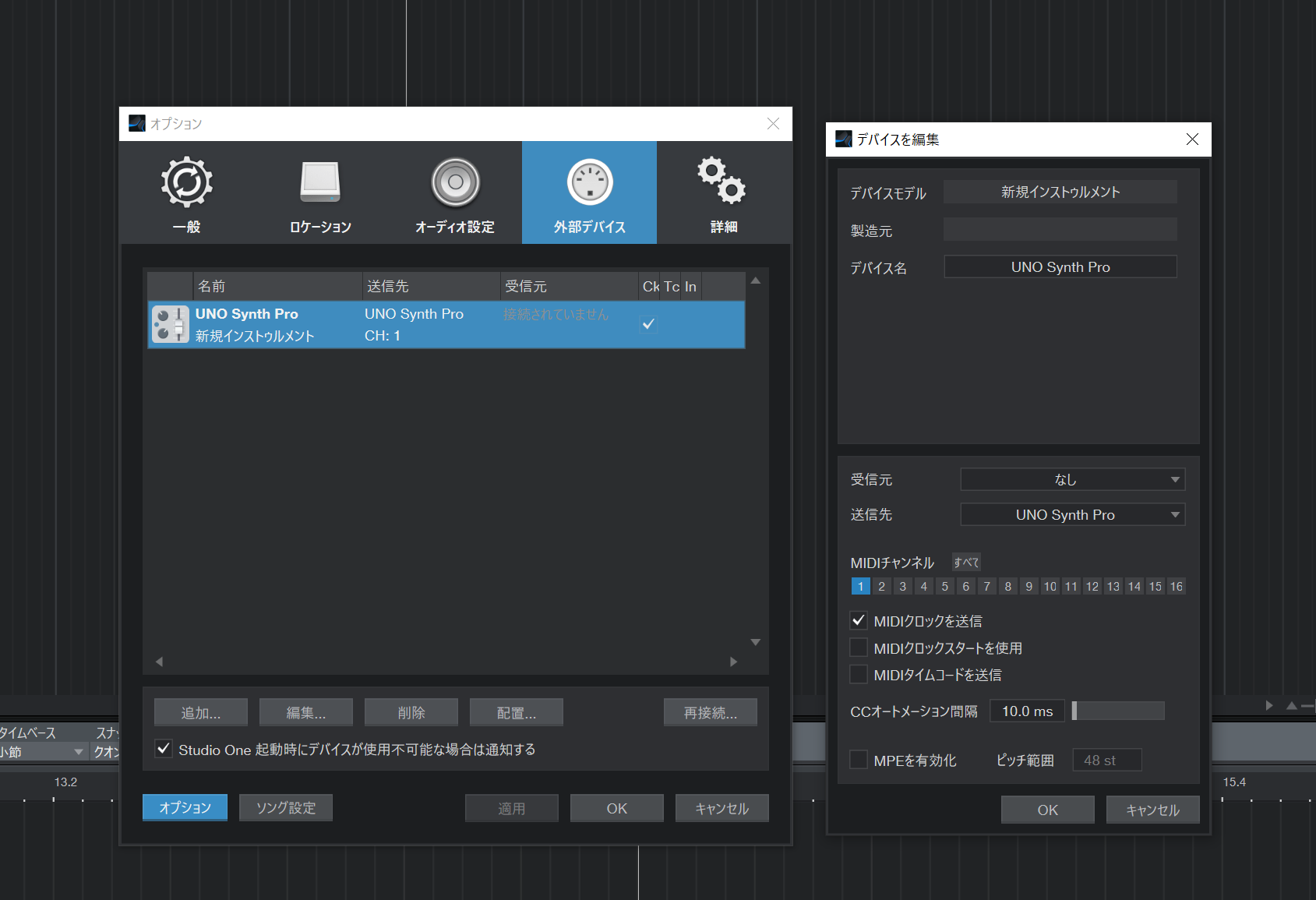Viewport: 1316px width, 900px height.
Task: Click device list scroll left arrow
Action: (159, 662)
